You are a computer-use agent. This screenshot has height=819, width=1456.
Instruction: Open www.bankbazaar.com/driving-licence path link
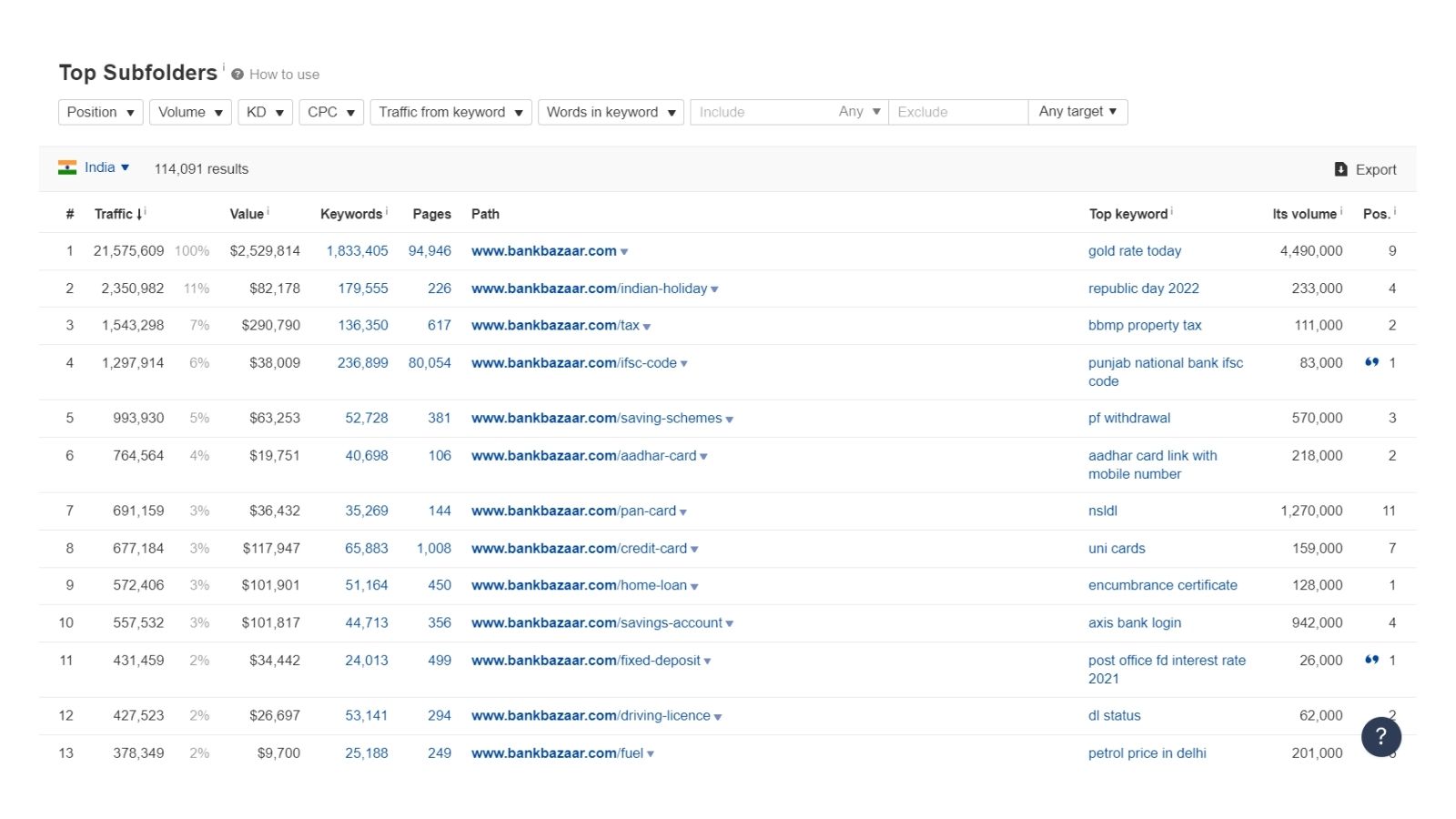[591, 715]
